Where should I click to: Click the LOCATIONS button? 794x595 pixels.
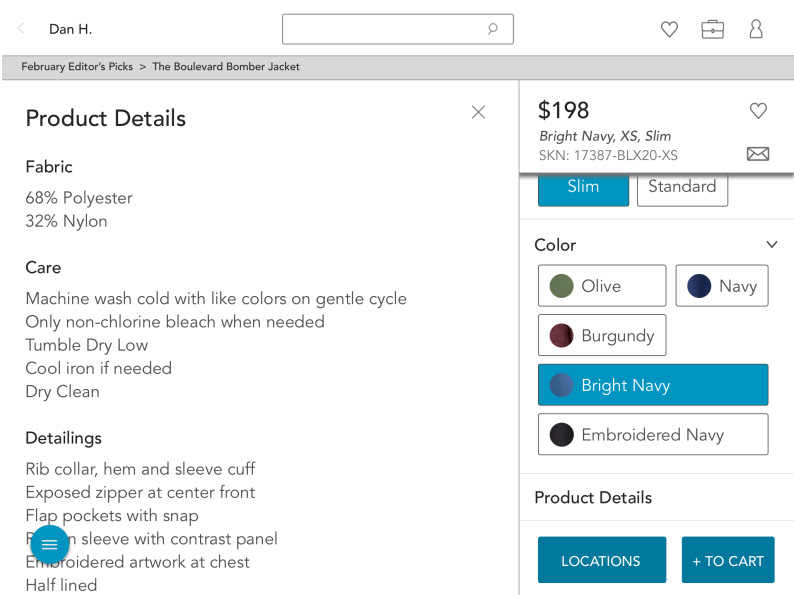pyautogui.click(x=602, y=560)
